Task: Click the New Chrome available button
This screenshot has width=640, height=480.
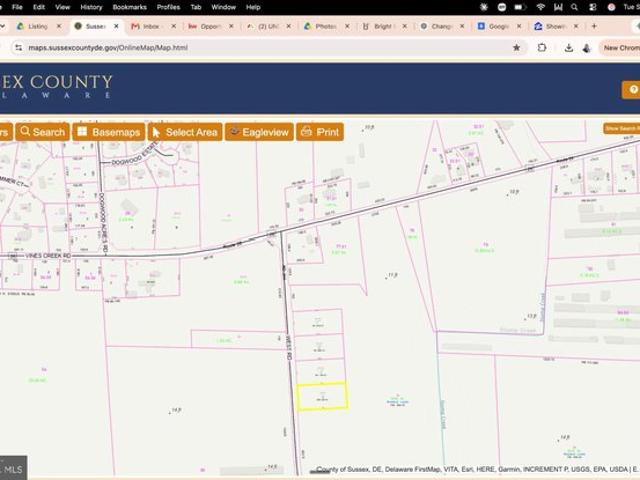Action: (x=620, y=48)
